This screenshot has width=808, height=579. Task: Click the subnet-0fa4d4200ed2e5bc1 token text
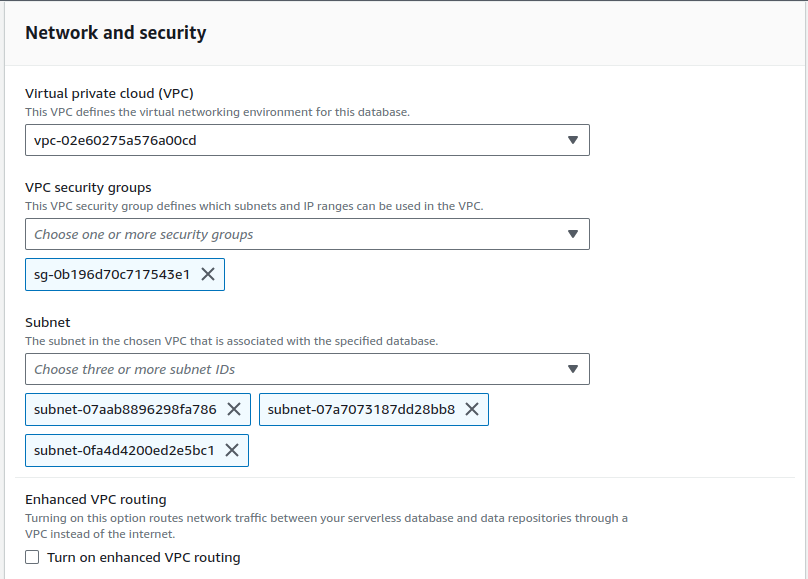124,450
